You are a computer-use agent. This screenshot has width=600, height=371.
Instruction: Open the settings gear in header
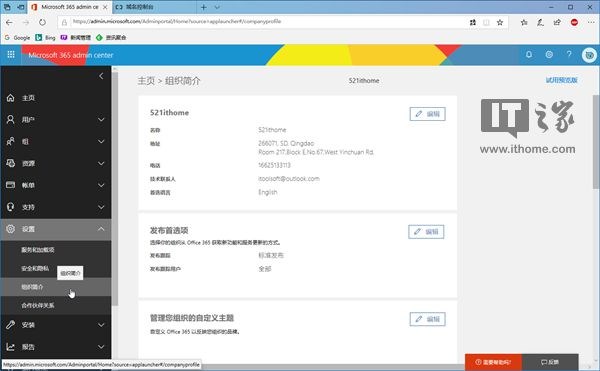[x=549, y=55]
